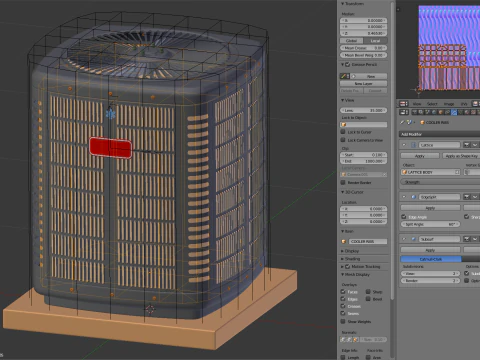This screenshot has height=360, width=480.
Task: Toggle the pin icon in Properties context row
Action: pyautogui.click(x=402, y=123)
